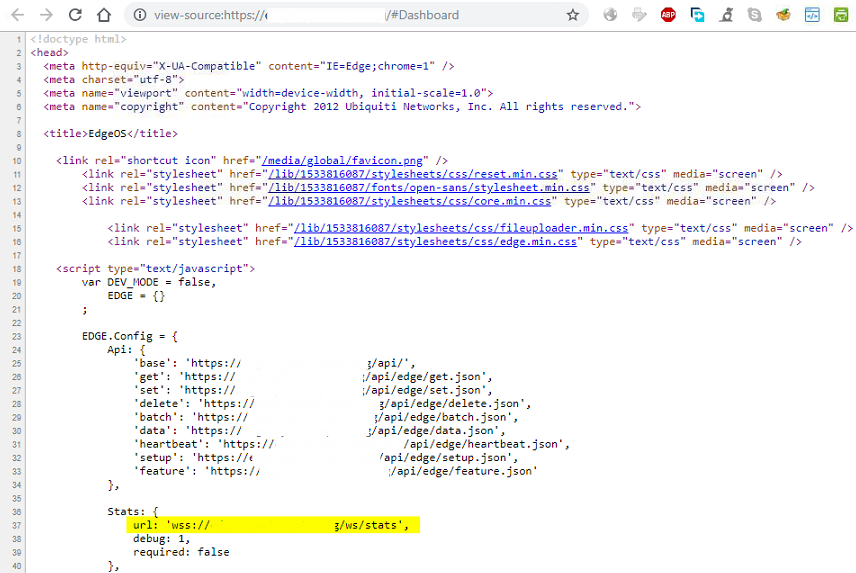The width and height of the screenshot is (856, 573).
Task: Click the set.json API line
Action: pos(313,390)
